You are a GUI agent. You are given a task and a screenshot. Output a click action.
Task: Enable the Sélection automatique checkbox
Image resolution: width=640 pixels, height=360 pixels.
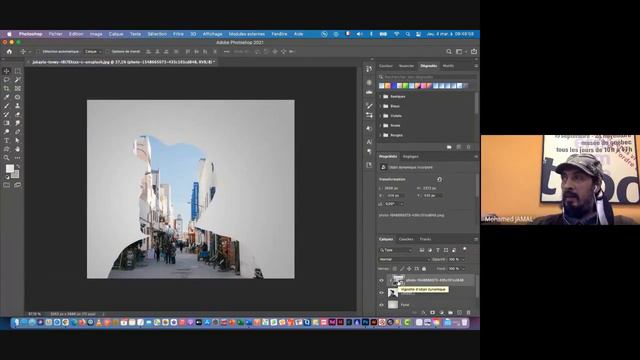click(x=38, y=52)
